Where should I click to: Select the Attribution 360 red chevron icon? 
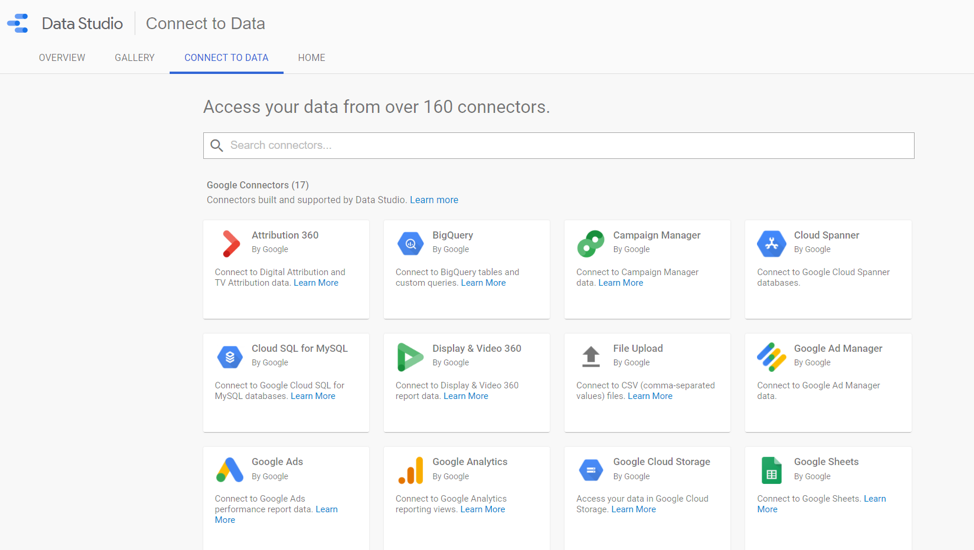tap(230, 244)
